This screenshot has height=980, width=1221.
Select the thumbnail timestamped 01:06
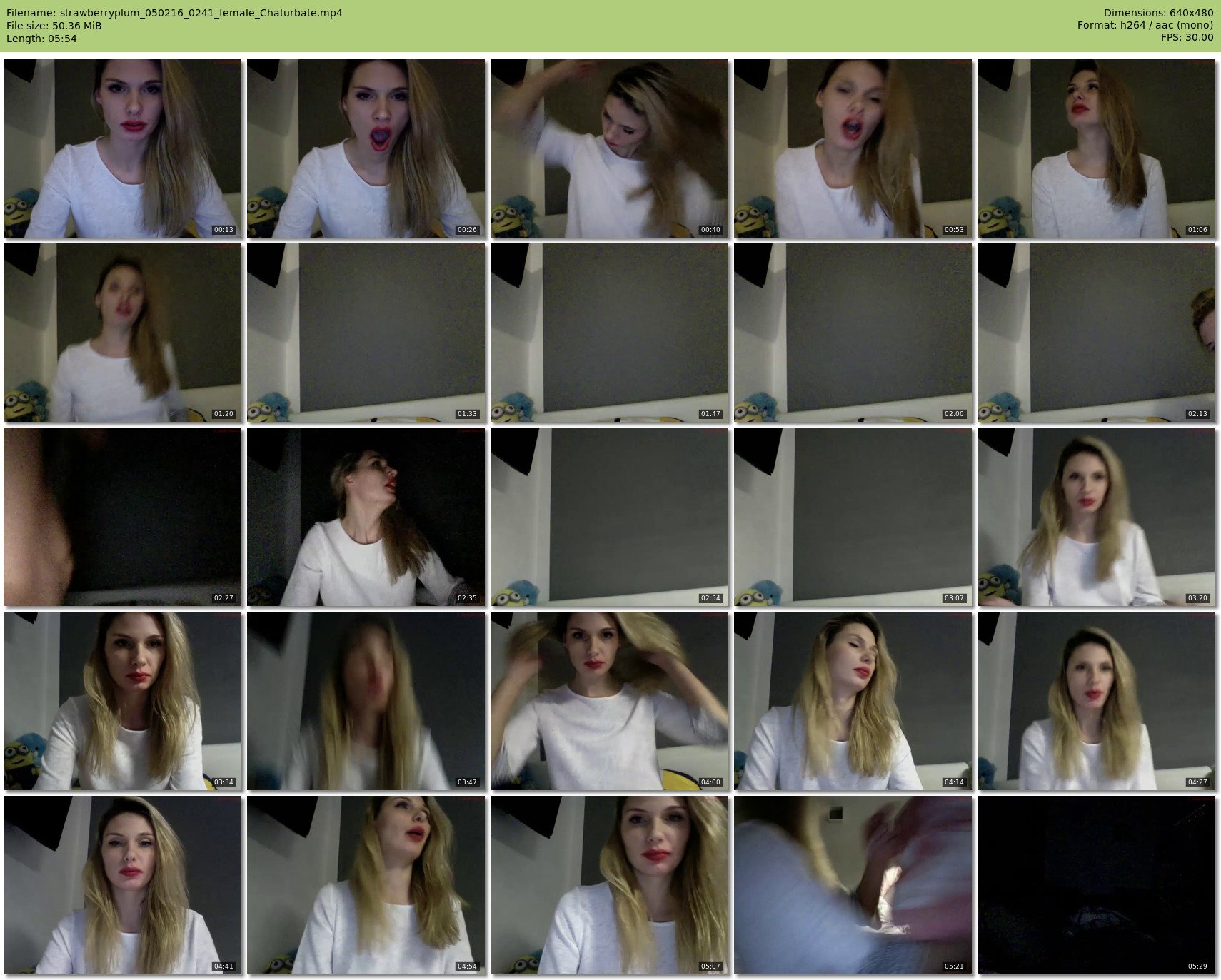coord(1097,148)
